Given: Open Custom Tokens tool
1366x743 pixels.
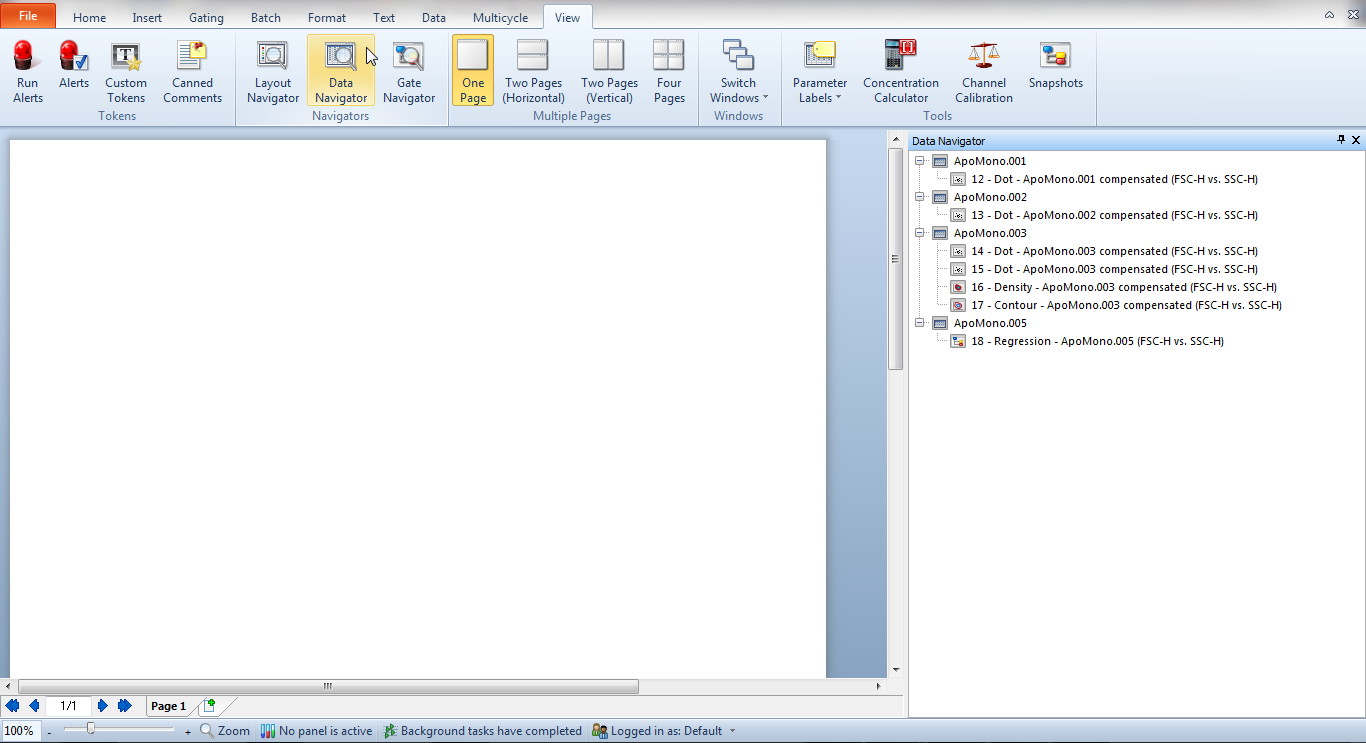Looking at the screenshot, I should (126, 70).
